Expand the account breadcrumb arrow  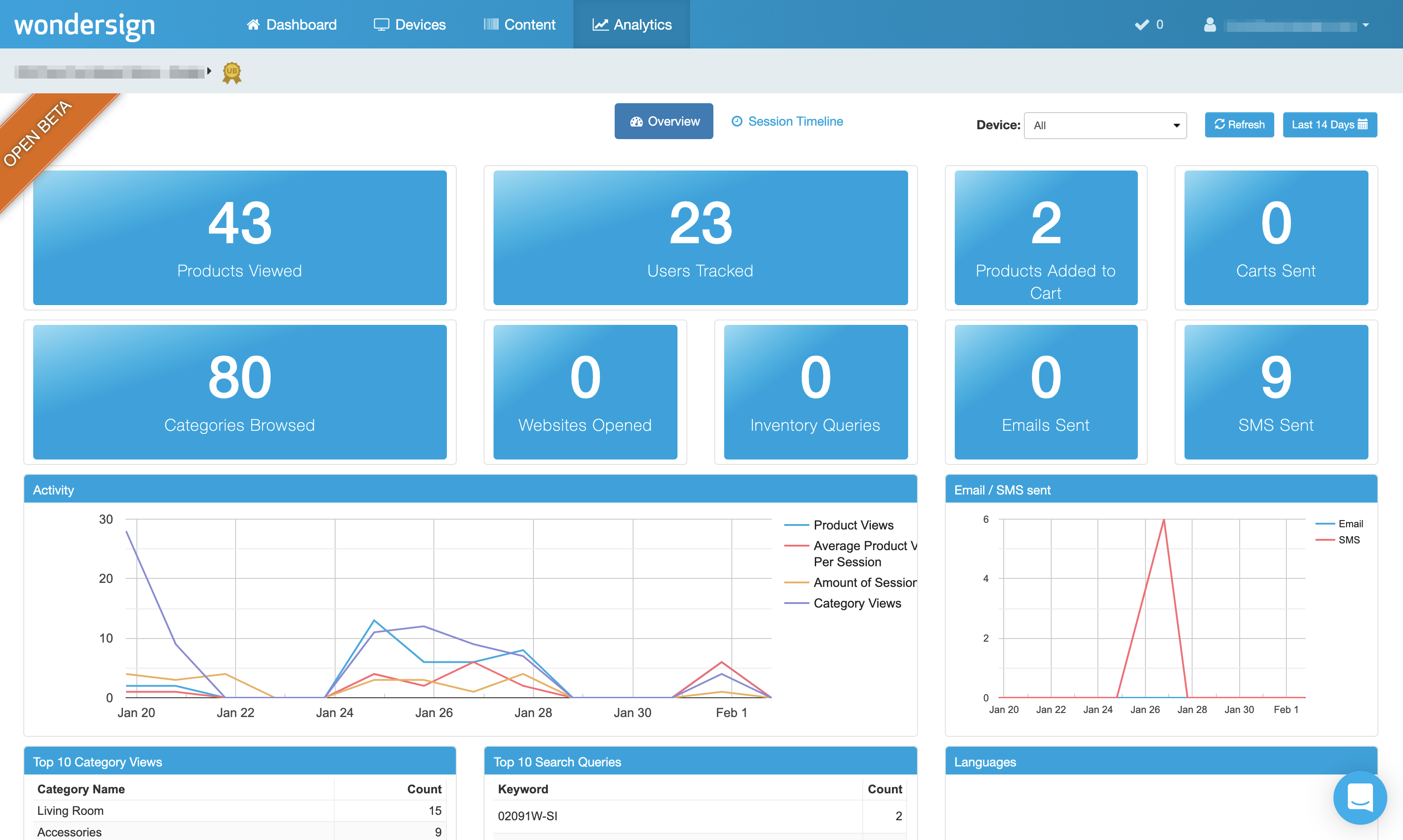point(209,71)
